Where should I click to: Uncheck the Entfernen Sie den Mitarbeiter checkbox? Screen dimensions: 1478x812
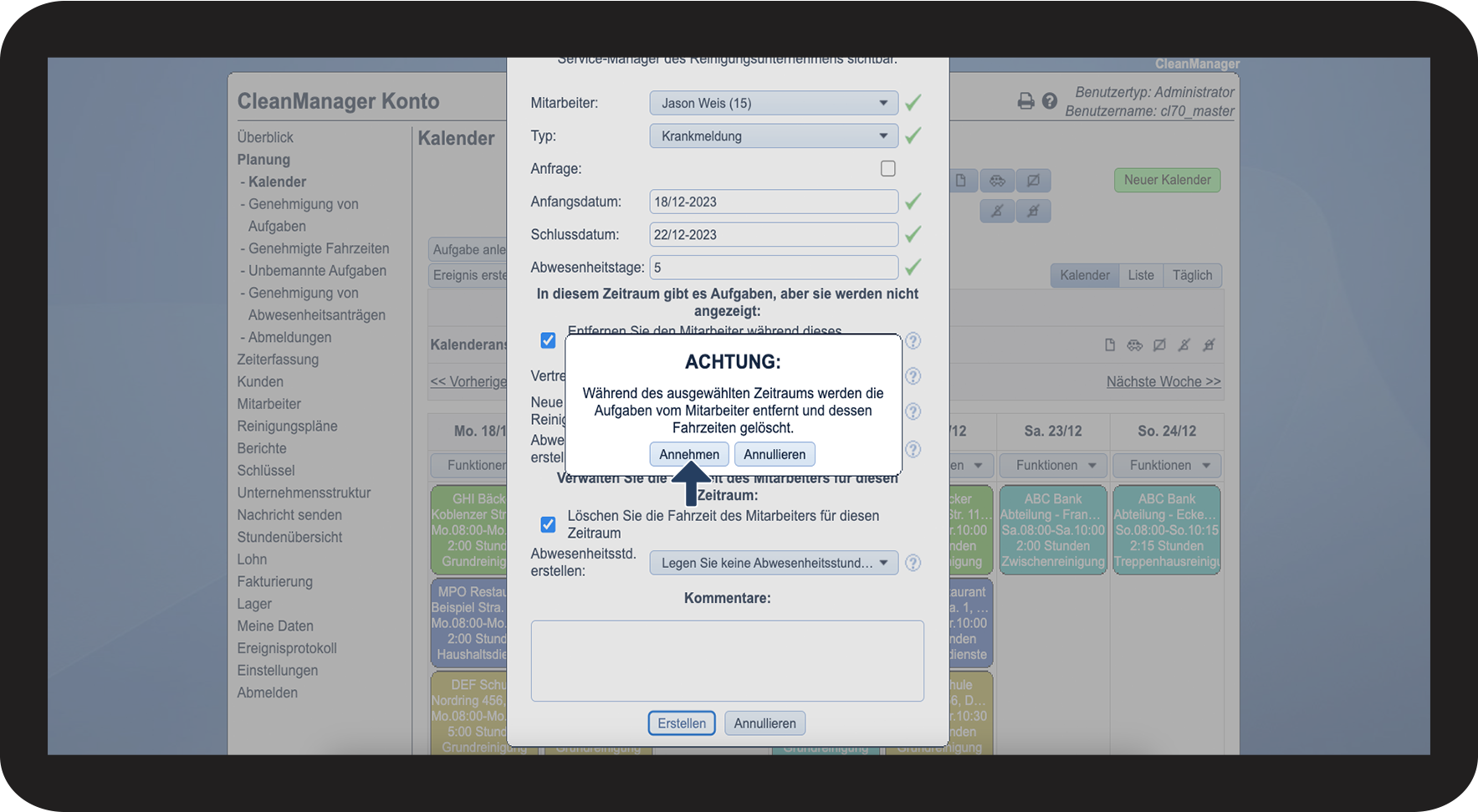(x=548, y=340)
